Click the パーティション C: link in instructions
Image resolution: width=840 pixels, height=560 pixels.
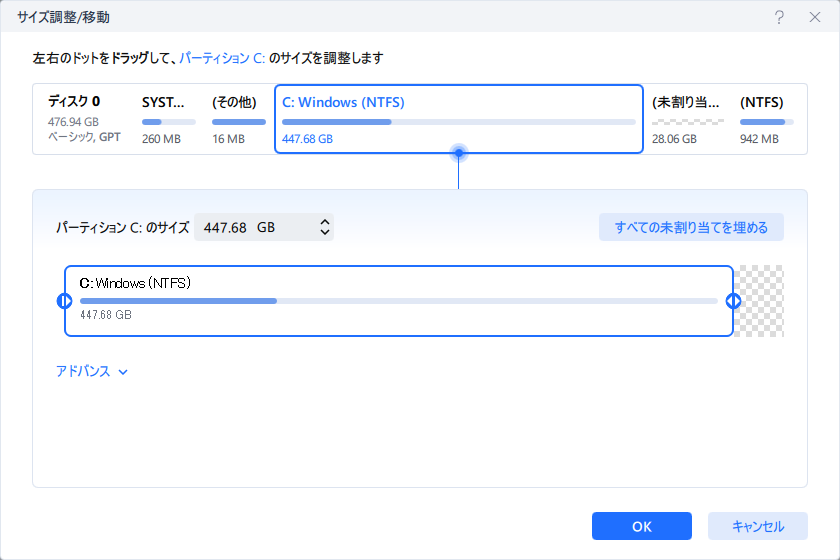click(222, 58)
